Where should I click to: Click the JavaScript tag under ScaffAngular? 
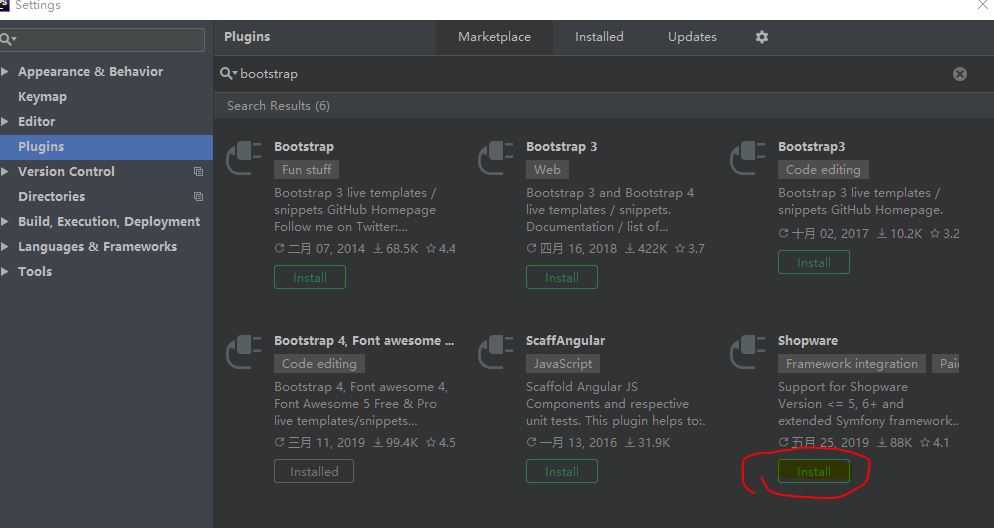(563, 364)
